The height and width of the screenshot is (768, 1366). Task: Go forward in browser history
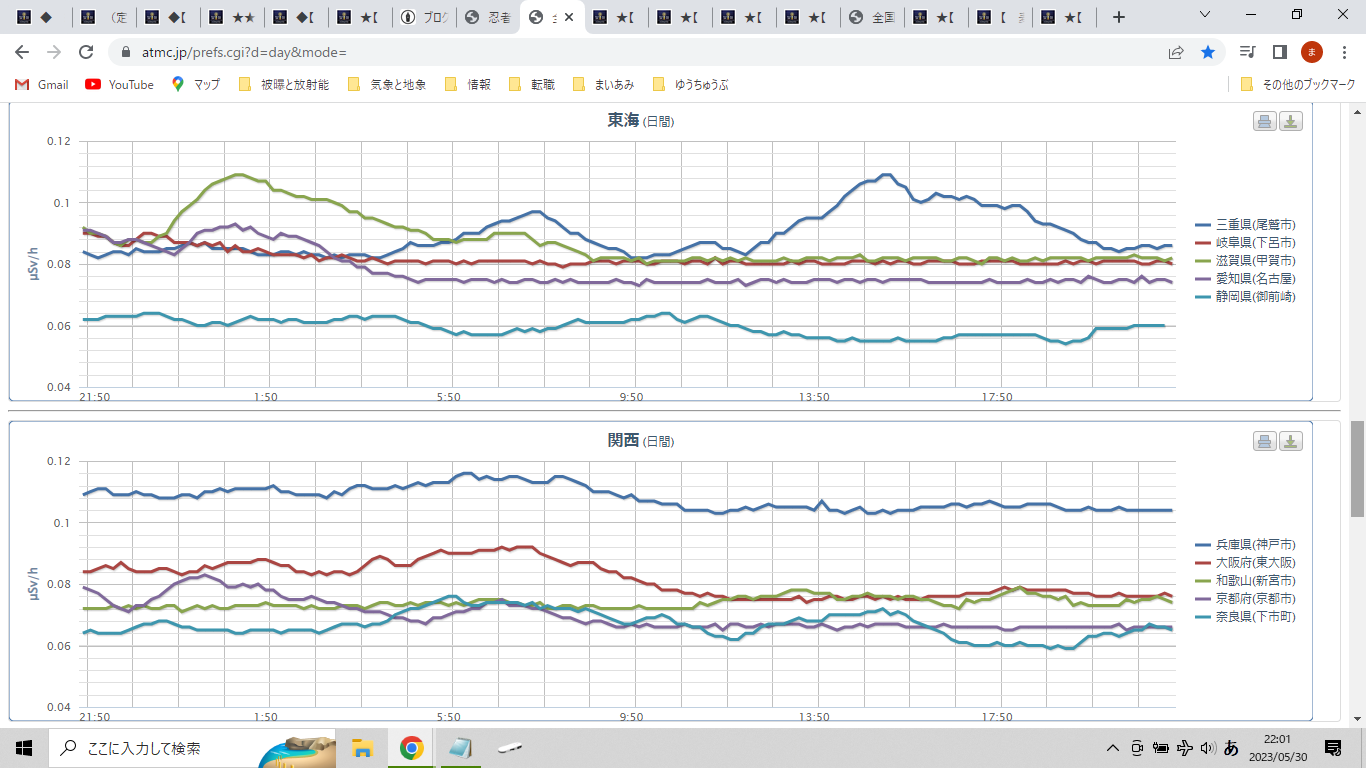54,52
